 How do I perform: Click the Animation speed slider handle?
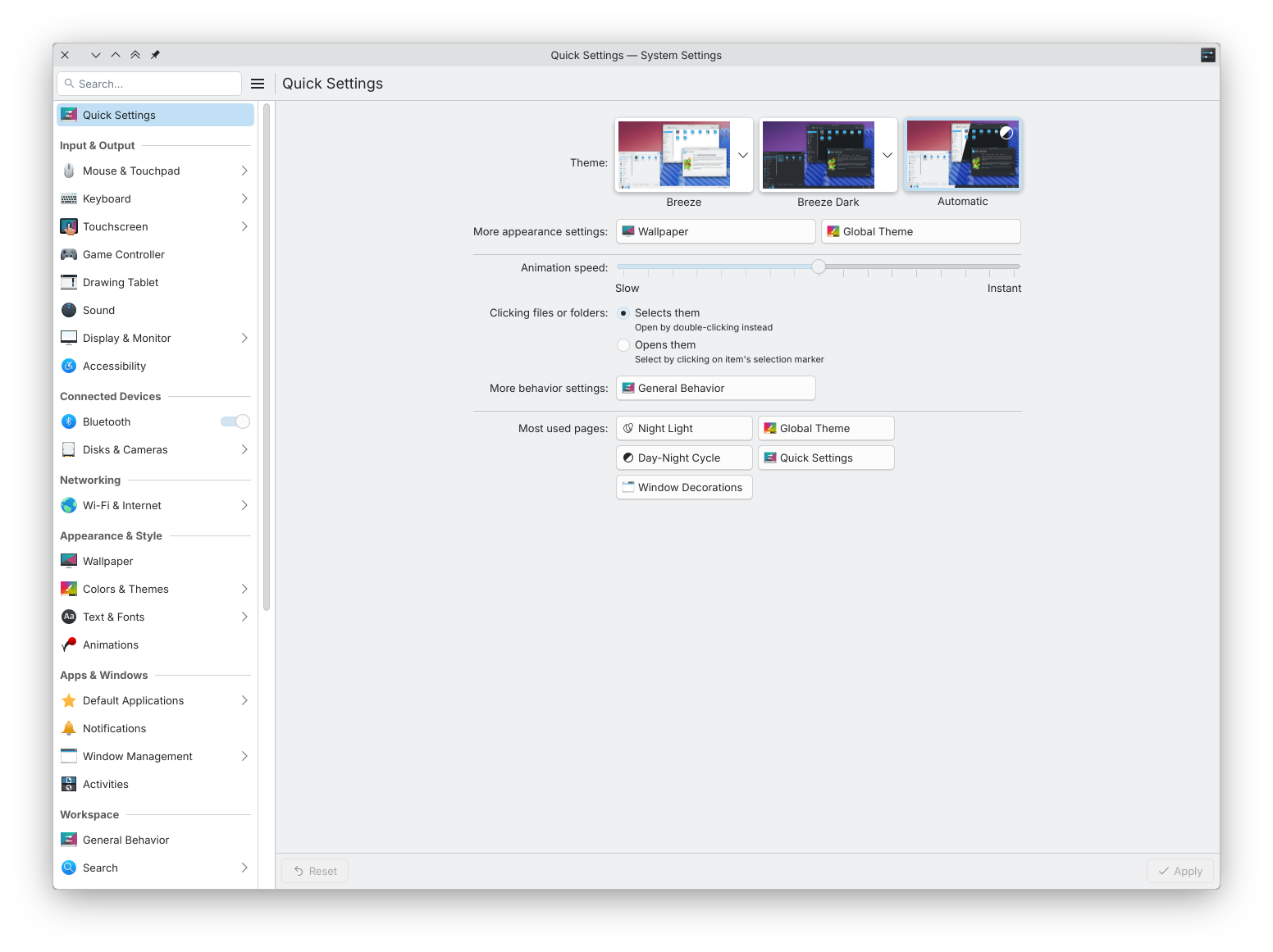click(819, 266)
